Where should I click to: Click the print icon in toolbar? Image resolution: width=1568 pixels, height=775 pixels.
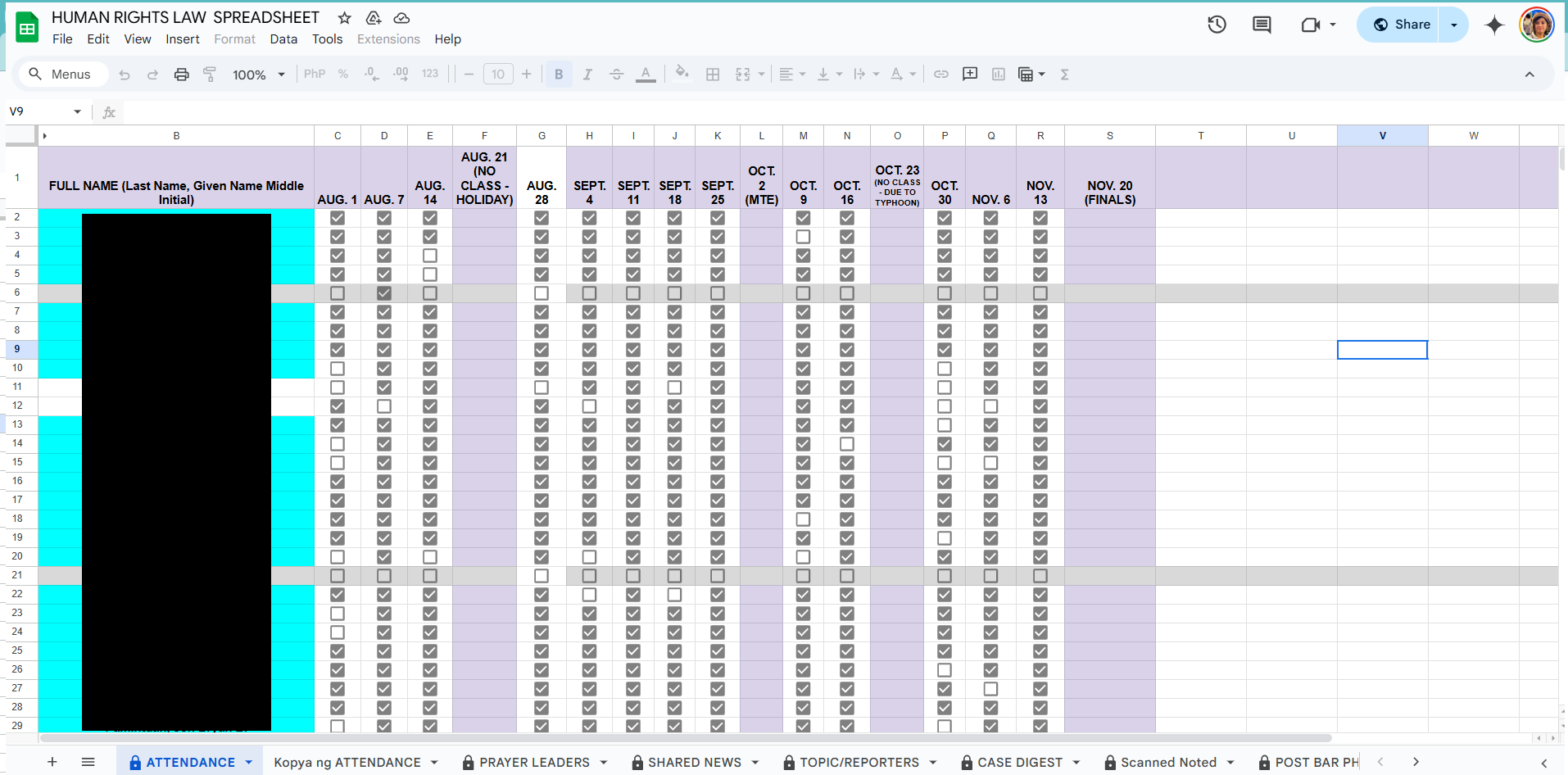(181, 75)
